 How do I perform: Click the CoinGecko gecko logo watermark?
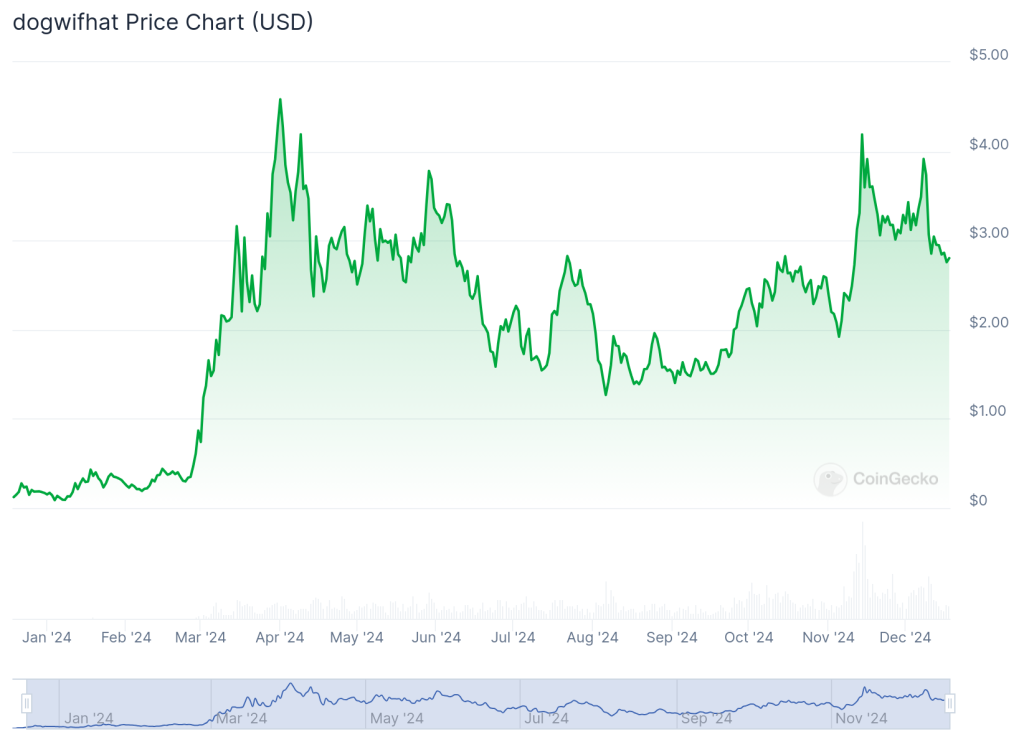pyautogui.click(x=830, y=480)
